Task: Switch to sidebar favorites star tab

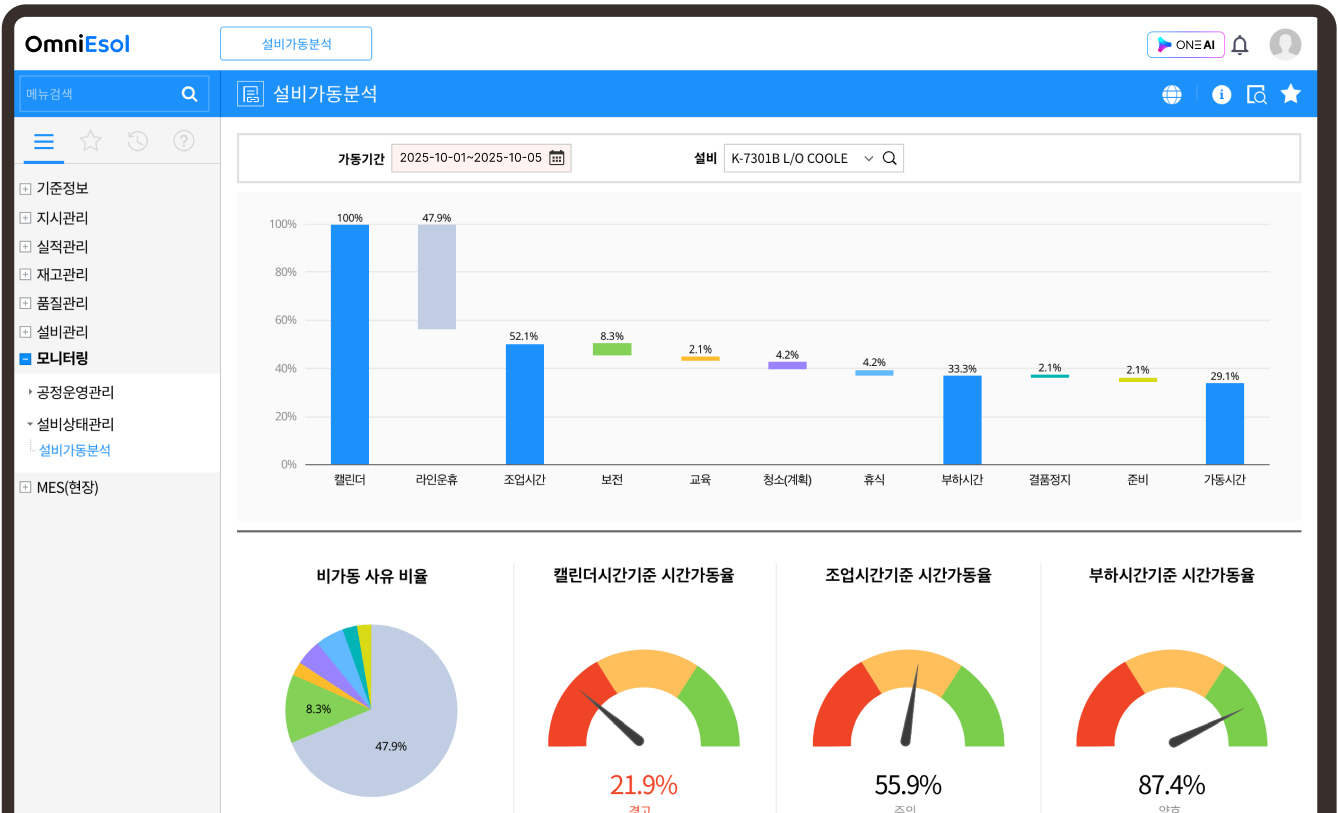Action: [x=91, y=141]
